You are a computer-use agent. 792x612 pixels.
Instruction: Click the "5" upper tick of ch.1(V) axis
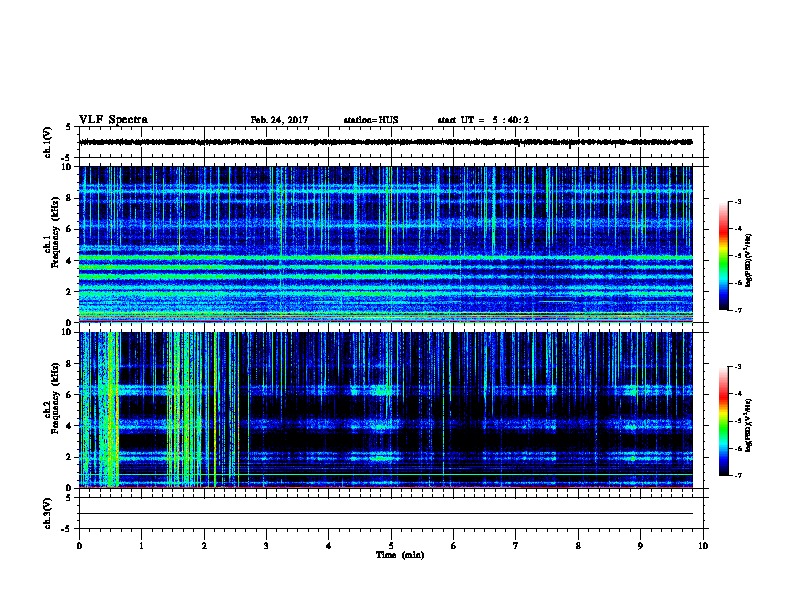point(69,127)
